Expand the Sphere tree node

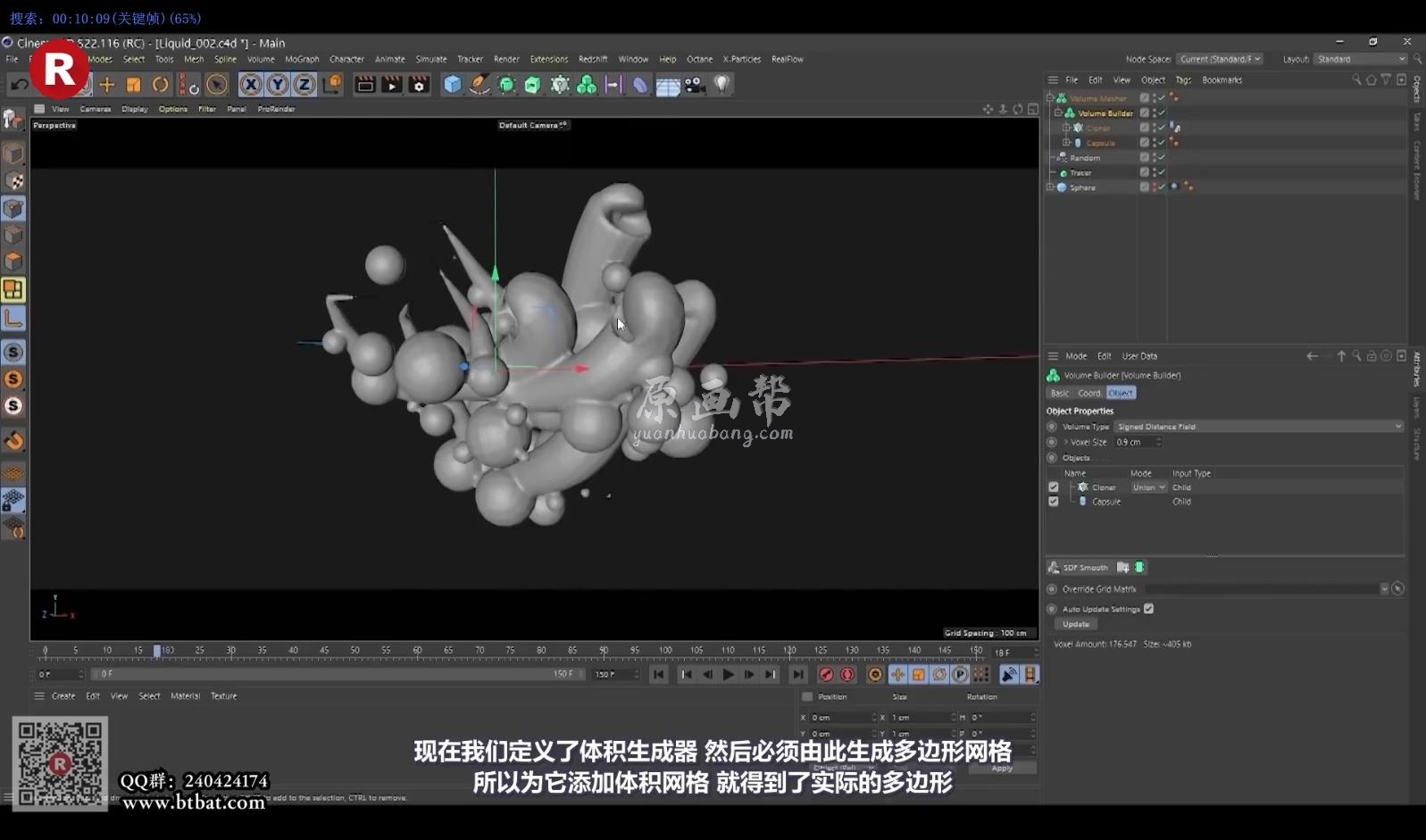point(1050,187)
